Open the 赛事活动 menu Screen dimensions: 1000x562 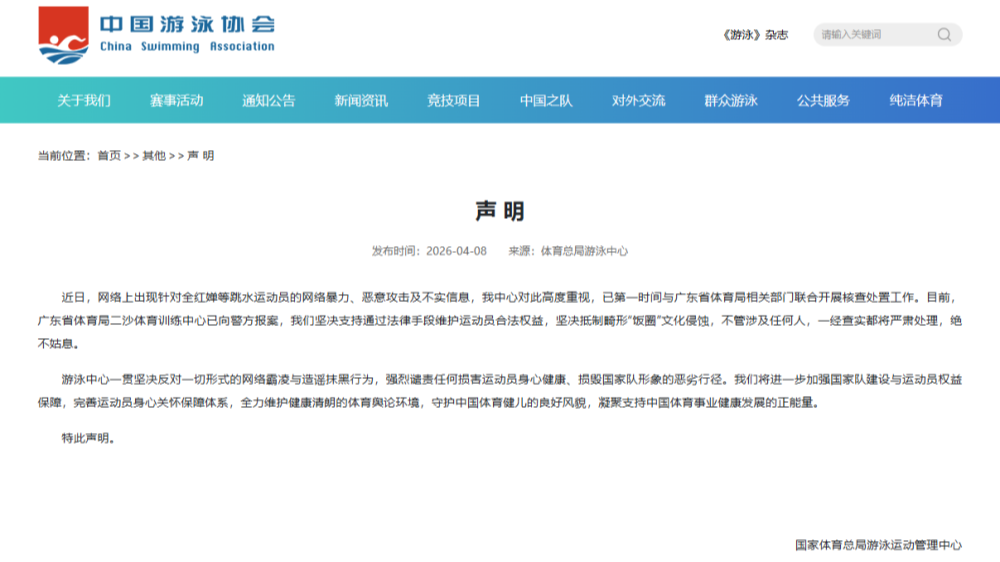pyautogui.click(x=177, y=100)
